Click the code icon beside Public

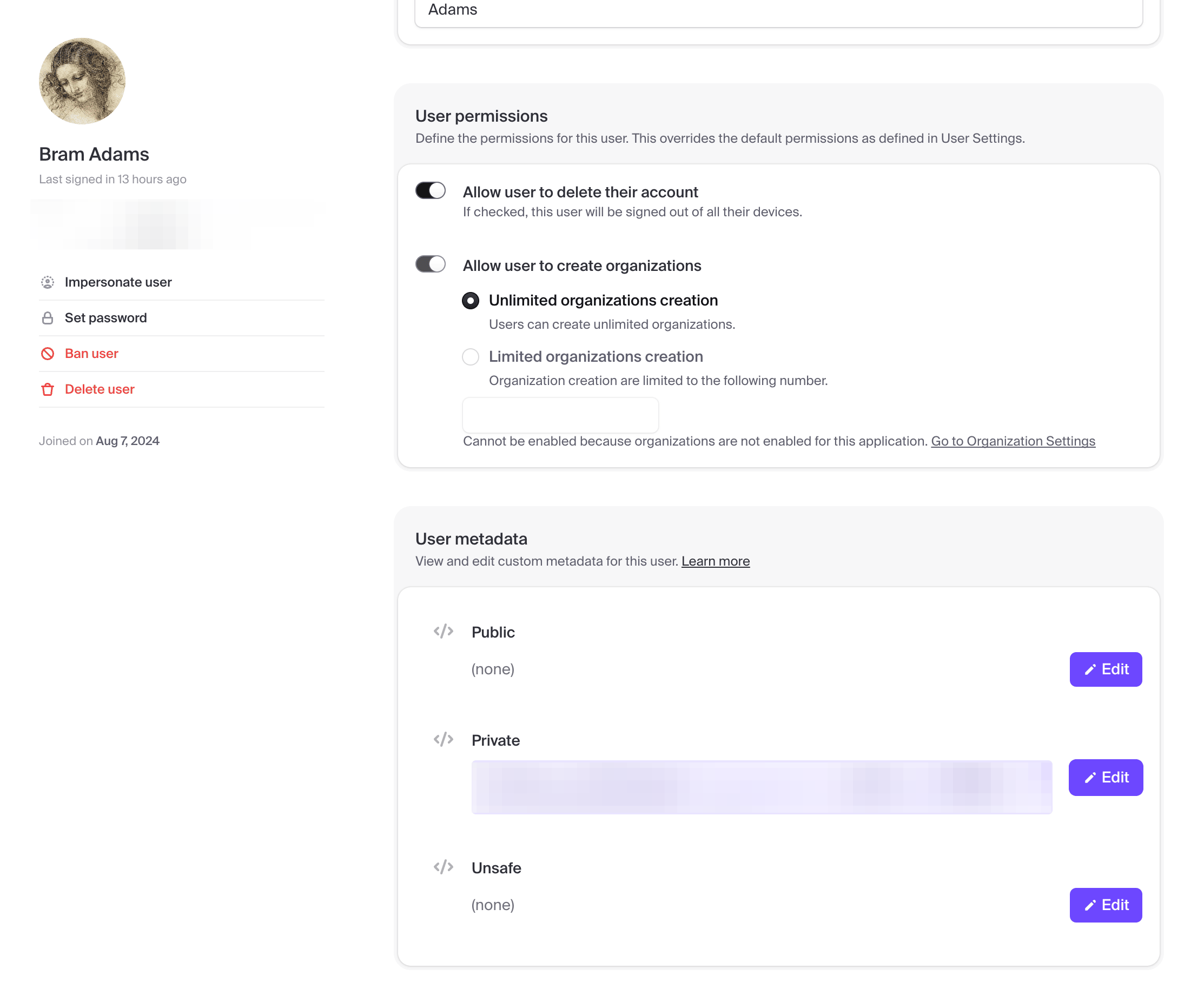[x=444, y=631]
